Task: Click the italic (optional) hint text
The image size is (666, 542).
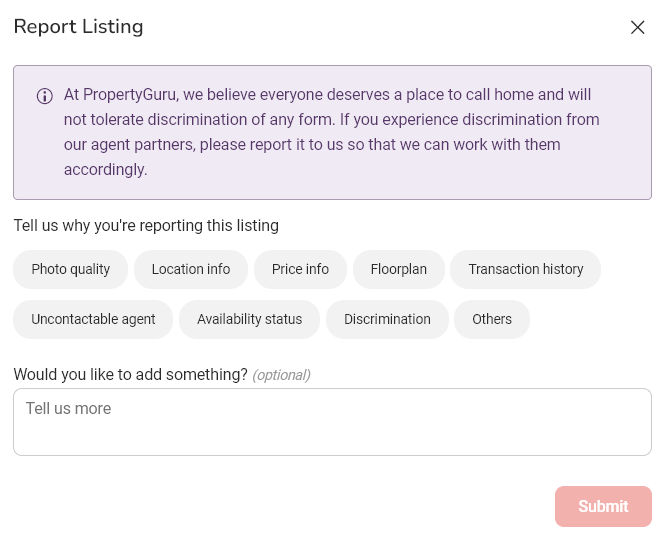Action: (x=281, y=375)
